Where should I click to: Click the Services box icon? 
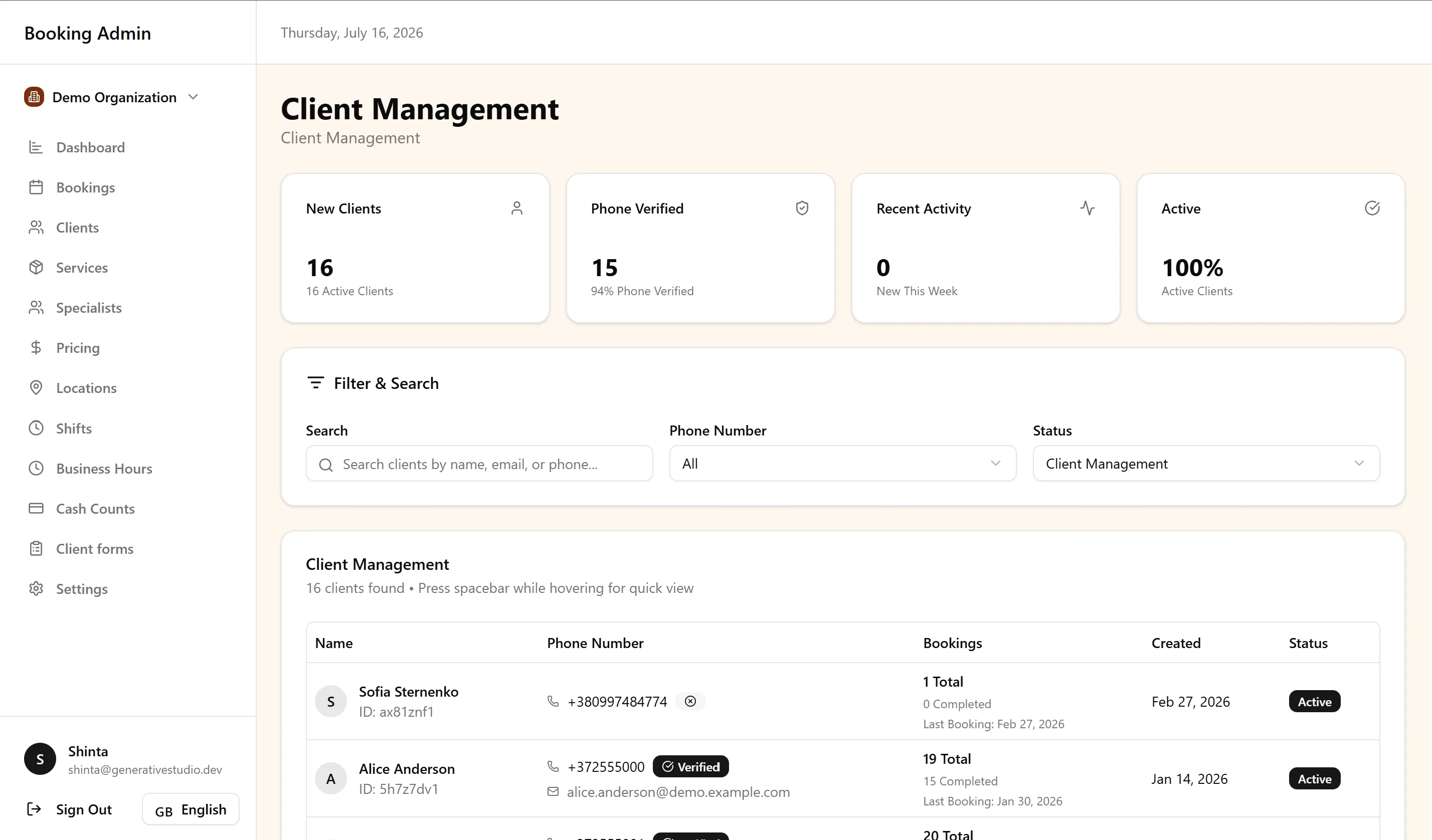pos(36,268)
